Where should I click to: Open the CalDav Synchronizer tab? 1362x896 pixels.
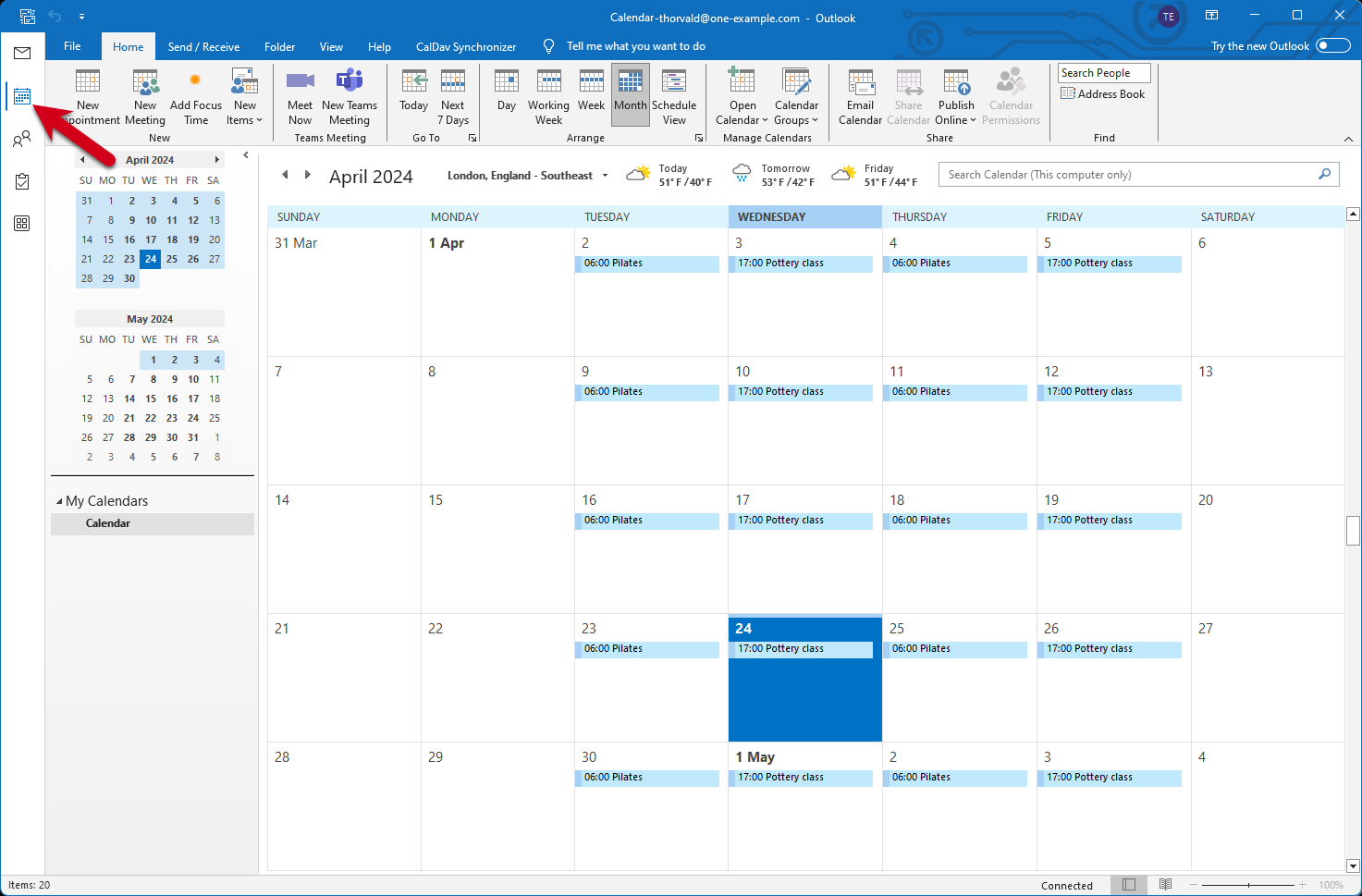point(466,47)
